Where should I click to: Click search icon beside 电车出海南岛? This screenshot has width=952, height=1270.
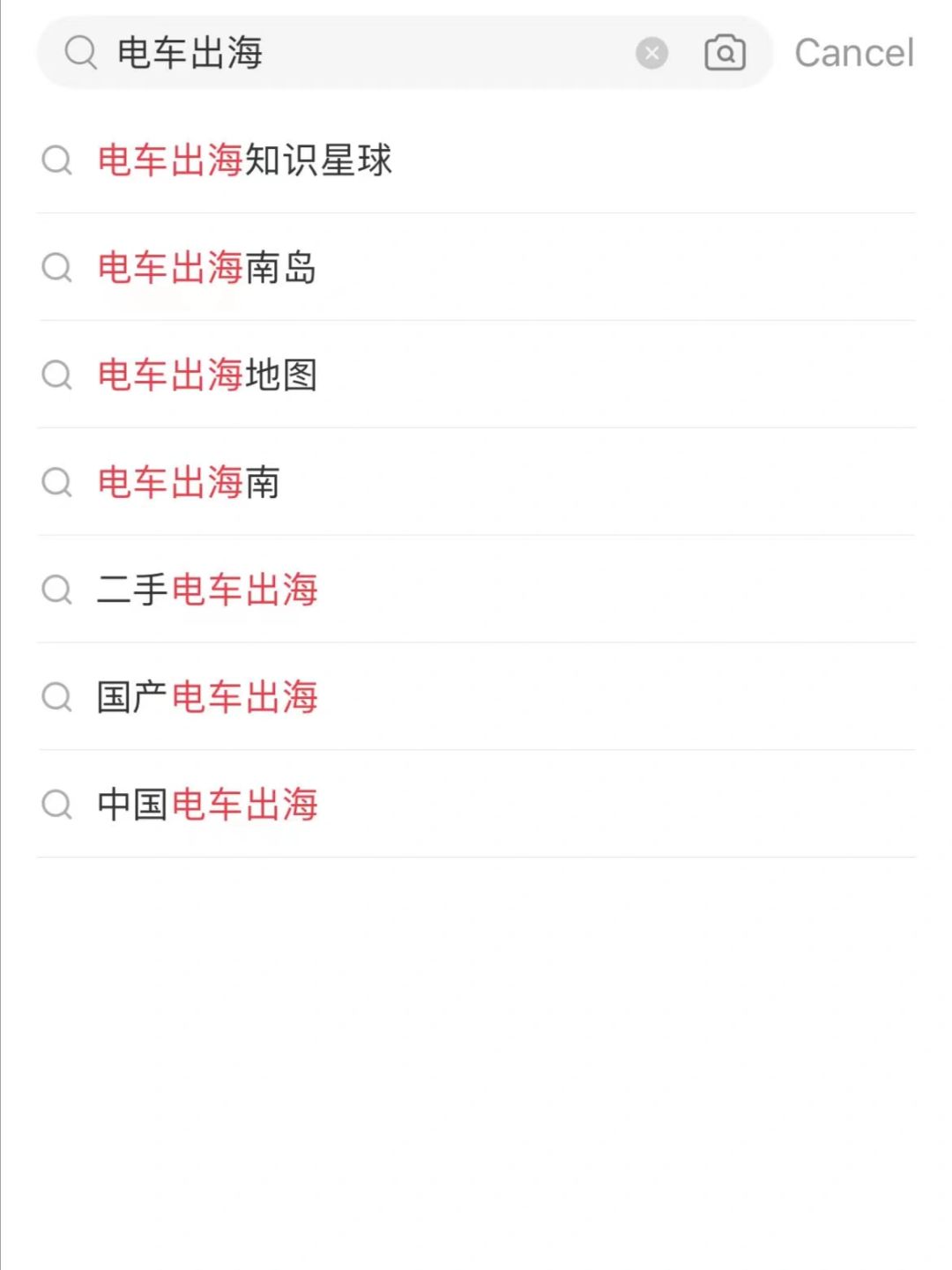pos(57,267)
